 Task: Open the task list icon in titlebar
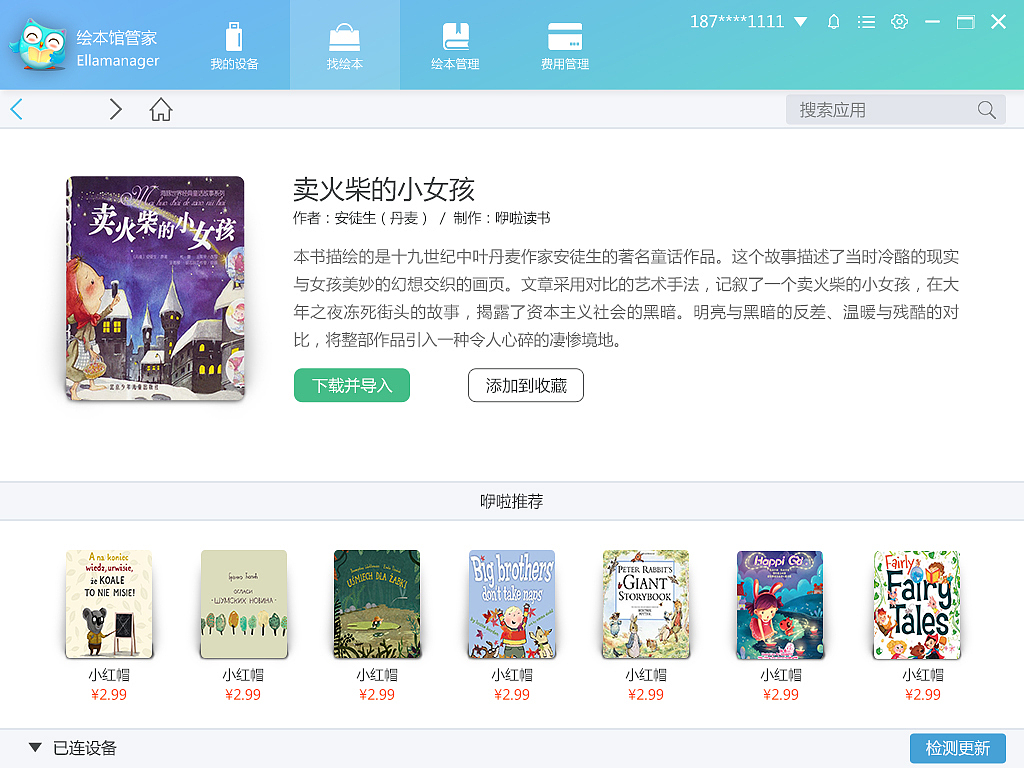(866, 21)
